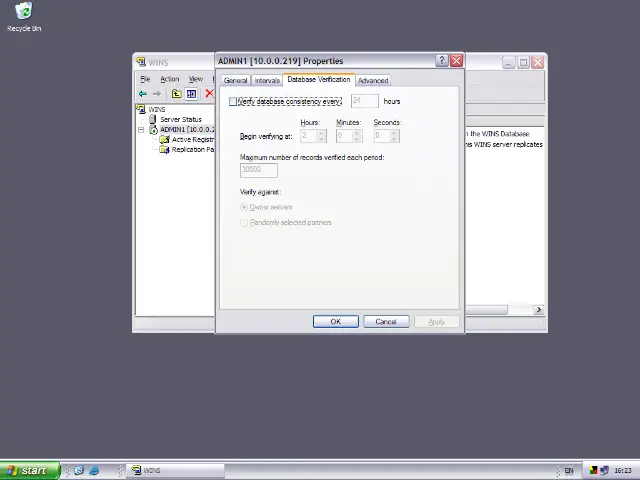Image resolution: width=640 pixels, height=480 pixels.
Task: Click the maximum records input field
Action: pos(258,170)
